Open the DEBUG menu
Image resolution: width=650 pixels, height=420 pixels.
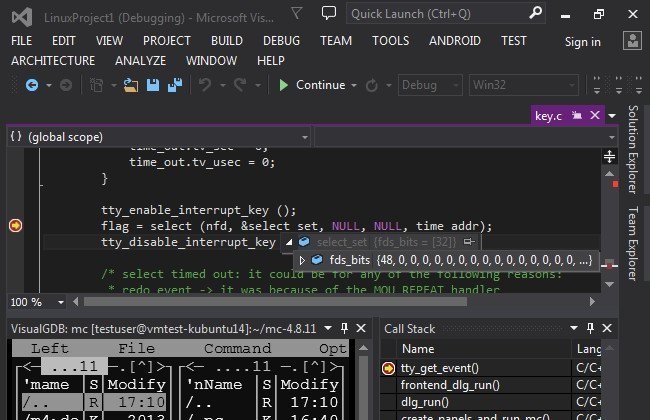pos(281,41)
